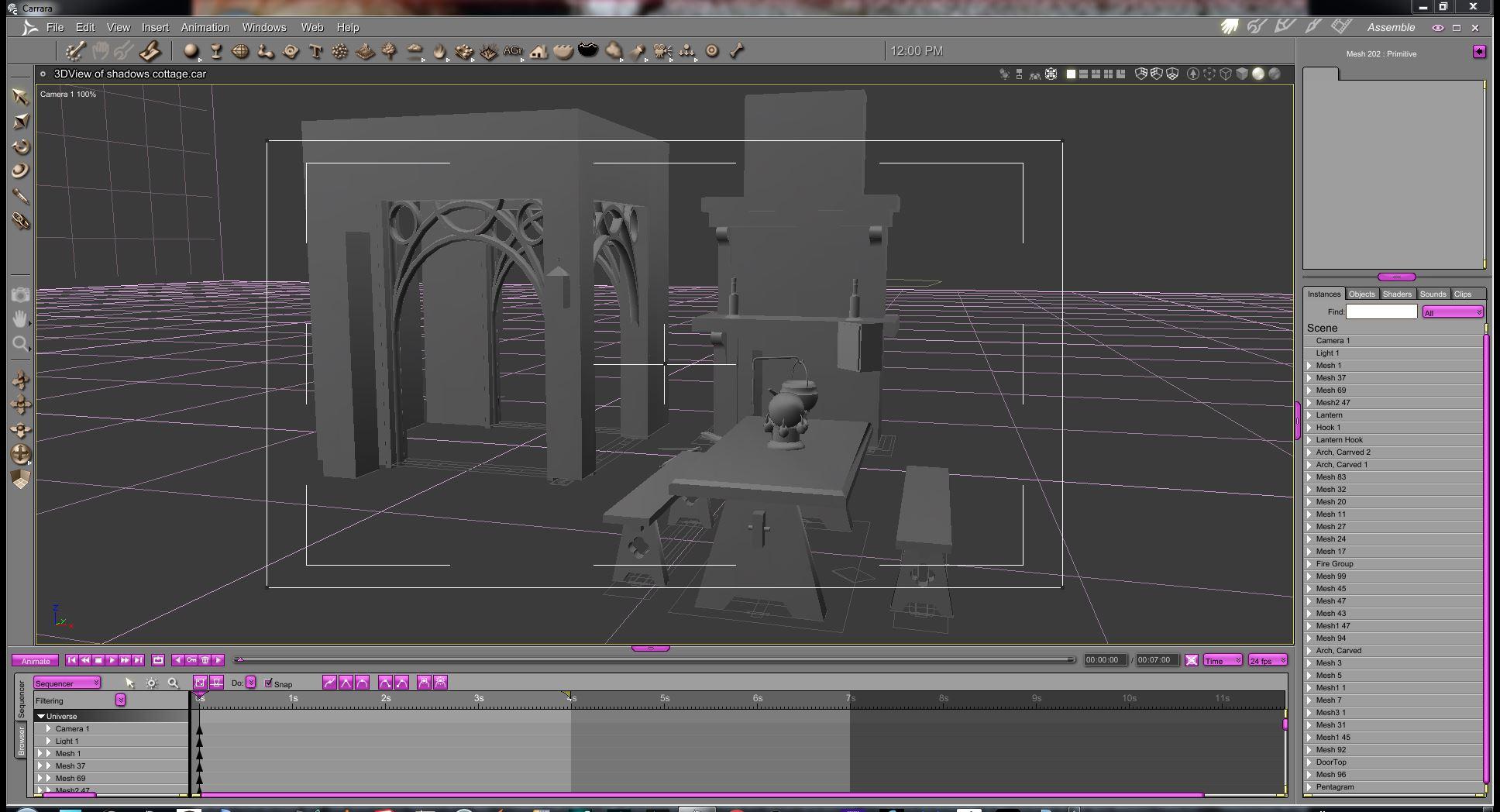The image size is (1500, 812).
Task: Select the Text object tool
Action: (x=315, y=51)
